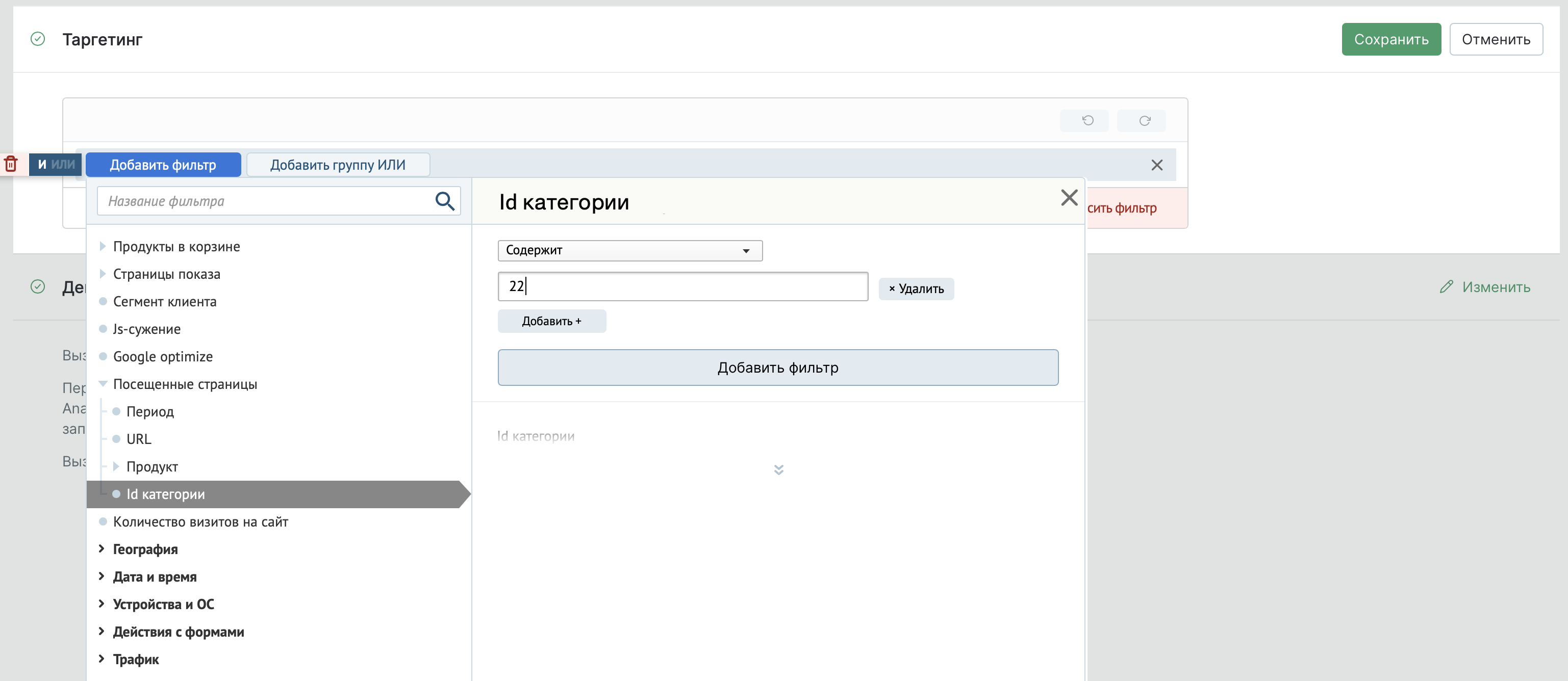Image resolution: width=1568 pixels, height=681 pixels.
Task: Select the URL filter
Action: pyautogui.click(x=138, y=439)
